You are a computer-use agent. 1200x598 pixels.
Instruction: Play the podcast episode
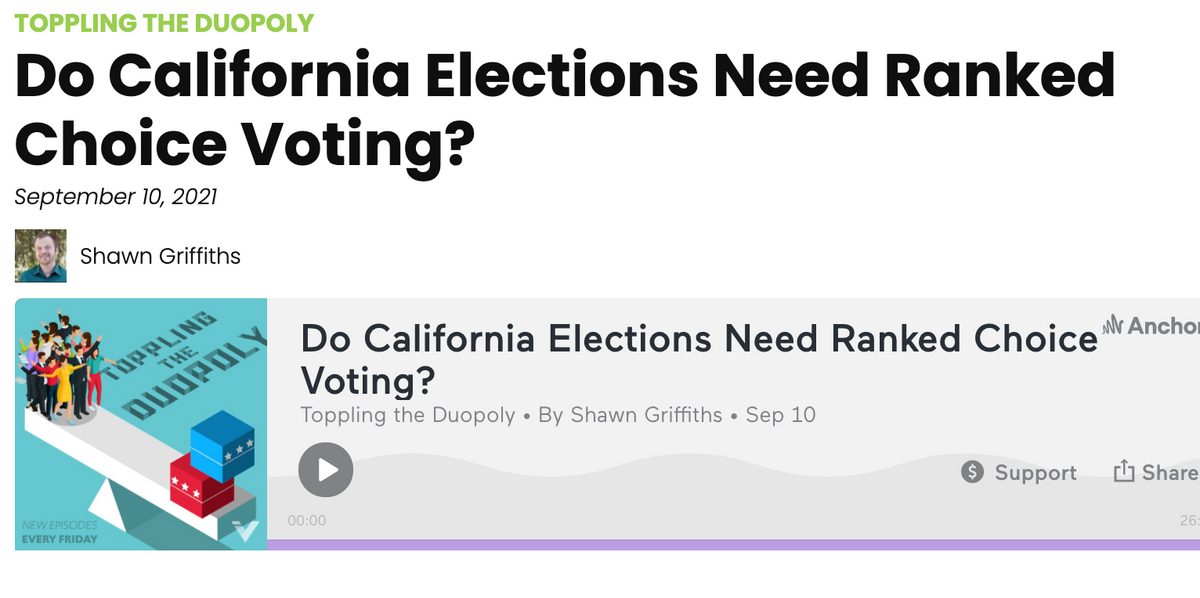[x=326, y=469]
